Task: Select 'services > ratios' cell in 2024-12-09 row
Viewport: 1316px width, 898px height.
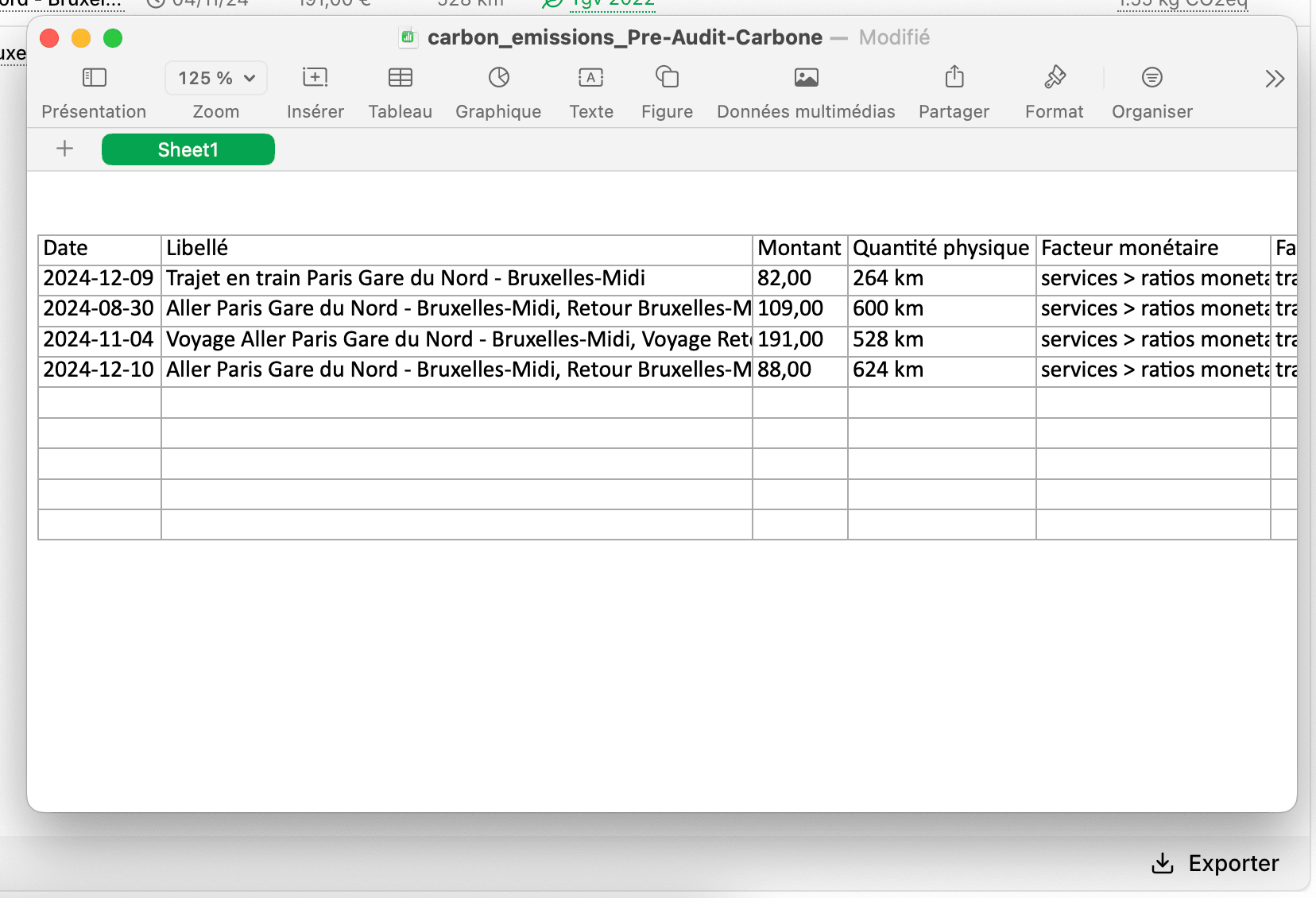Action: [x=1153, y=280]
